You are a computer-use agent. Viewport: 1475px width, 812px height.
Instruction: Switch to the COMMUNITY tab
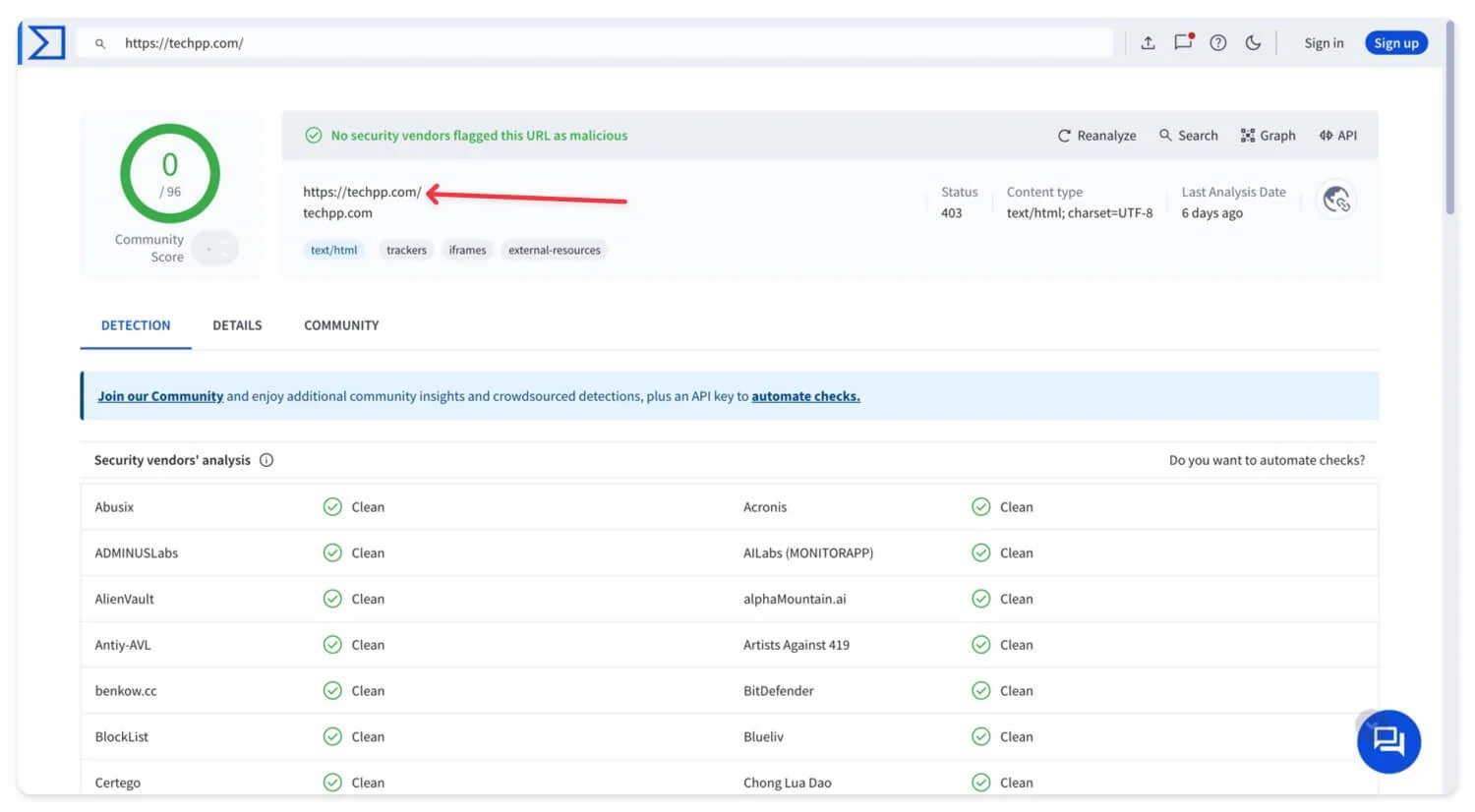(341, 325)
